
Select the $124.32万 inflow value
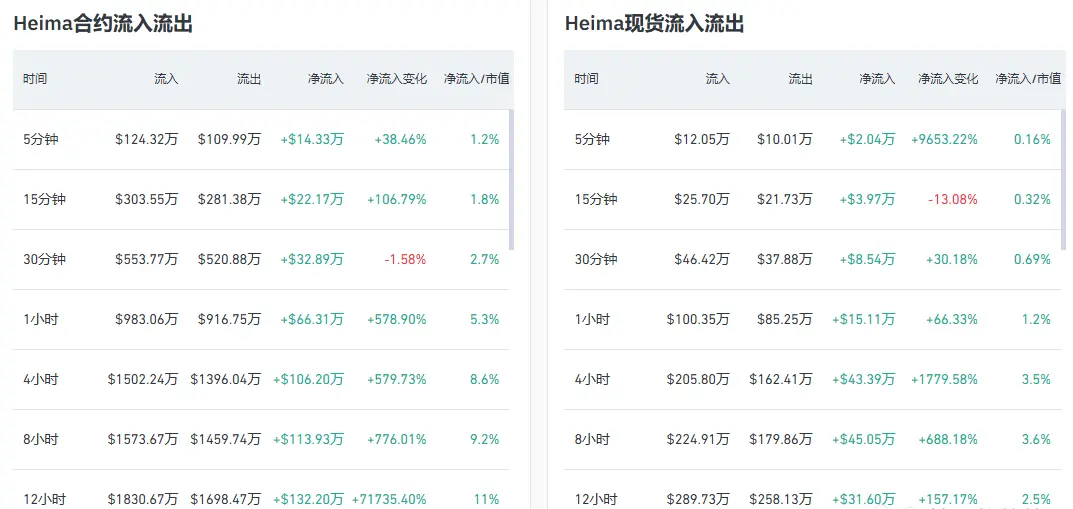[x=146, y=140]
